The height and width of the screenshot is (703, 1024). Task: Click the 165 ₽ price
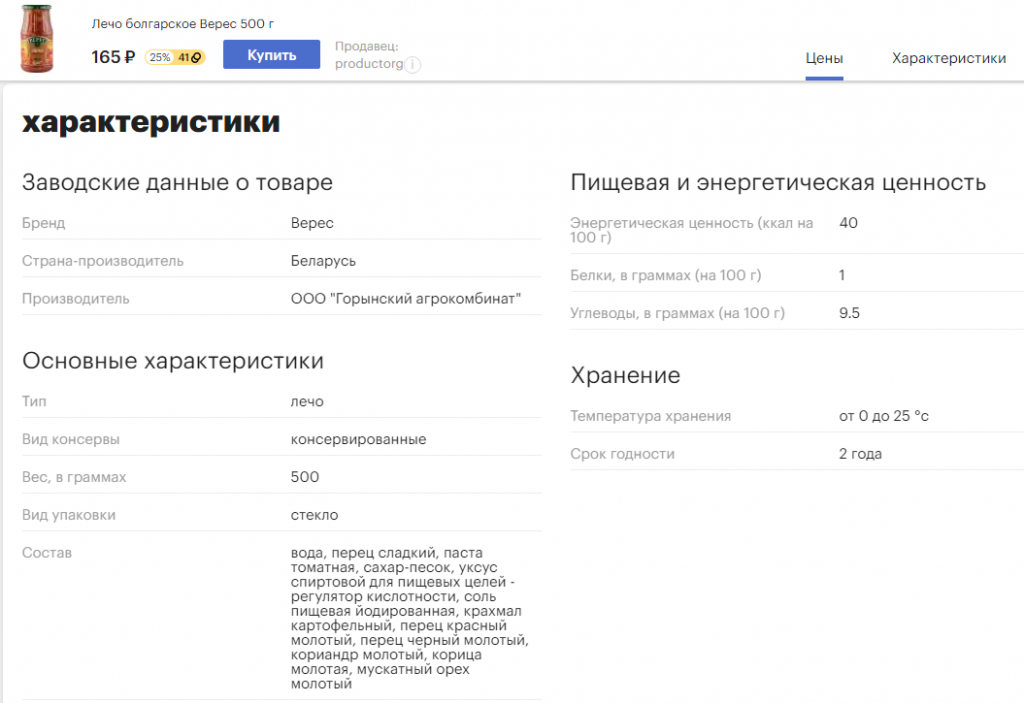click(113, 57)
